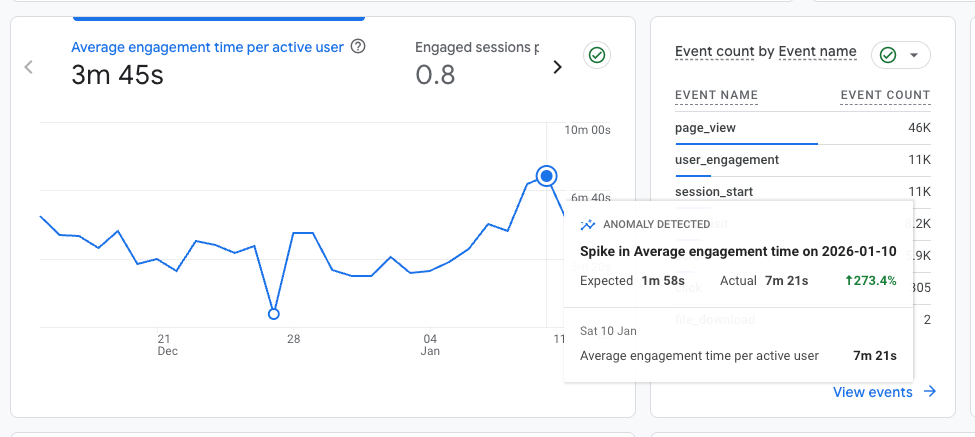Click the EVENT COUNT column header
Viewport: 975px width, 437px height.
885,95
